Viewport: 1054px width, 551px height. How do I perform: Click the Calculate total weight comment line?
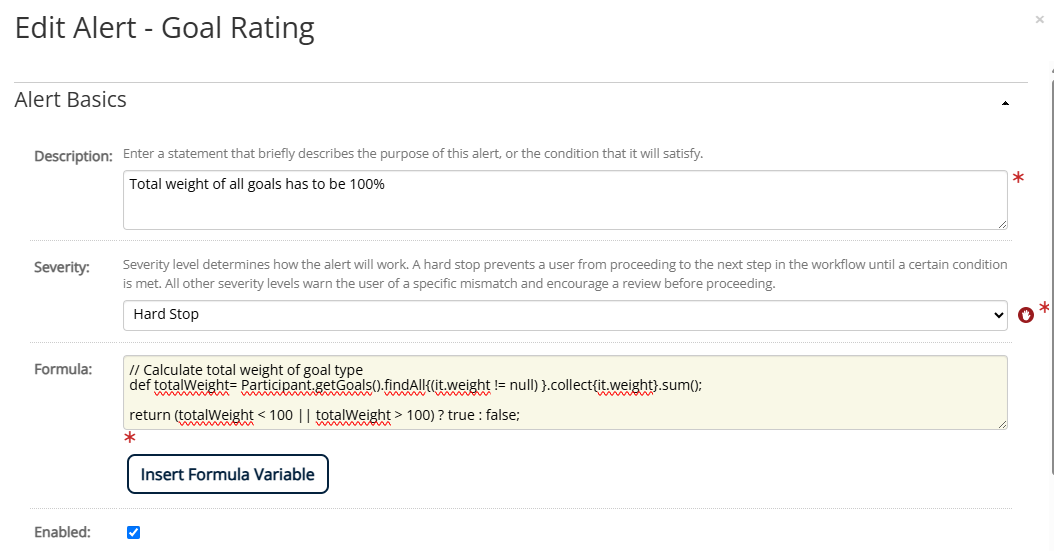[246, 370]
